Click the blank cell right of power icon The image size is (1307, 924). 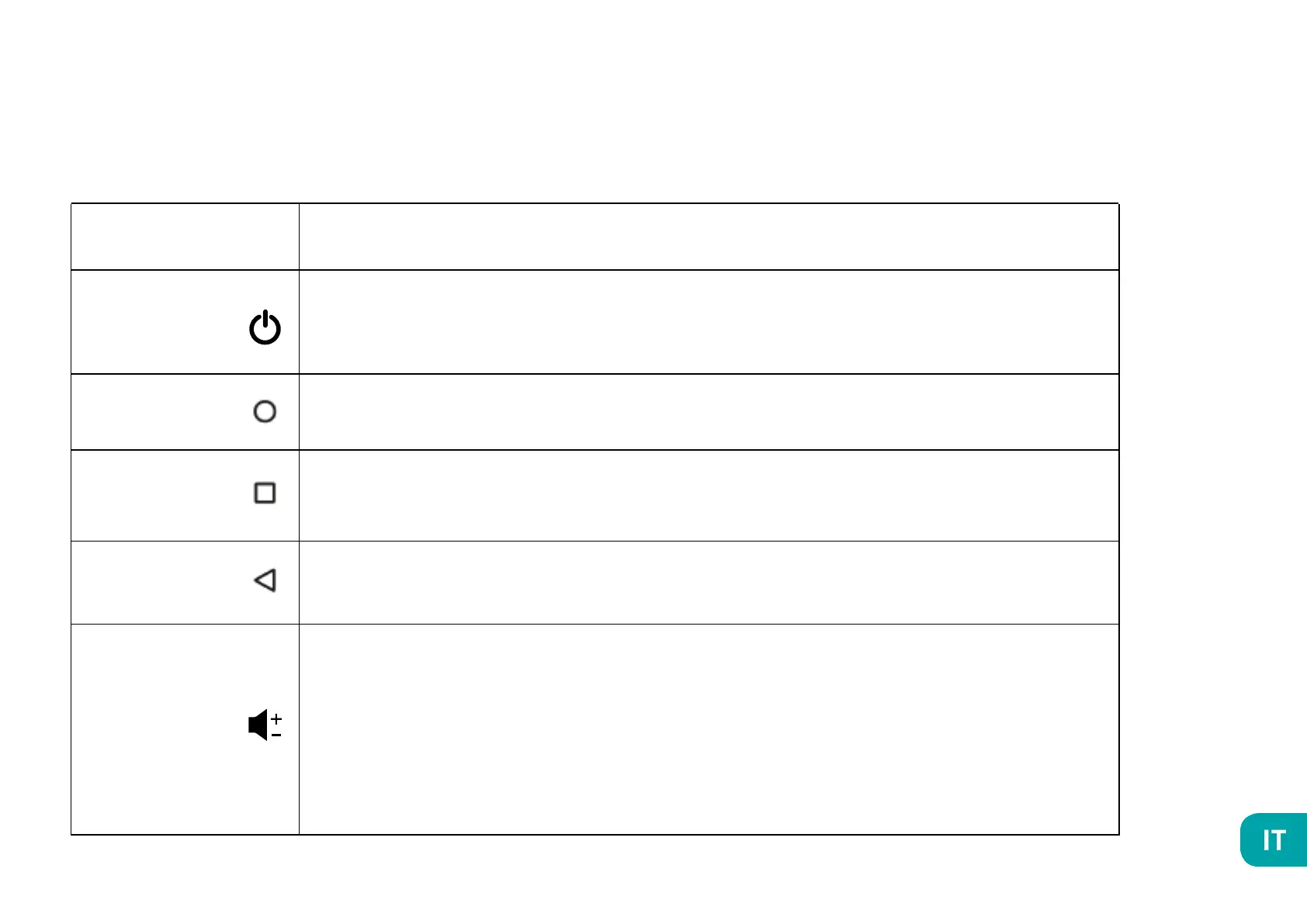tap(708, 322)
